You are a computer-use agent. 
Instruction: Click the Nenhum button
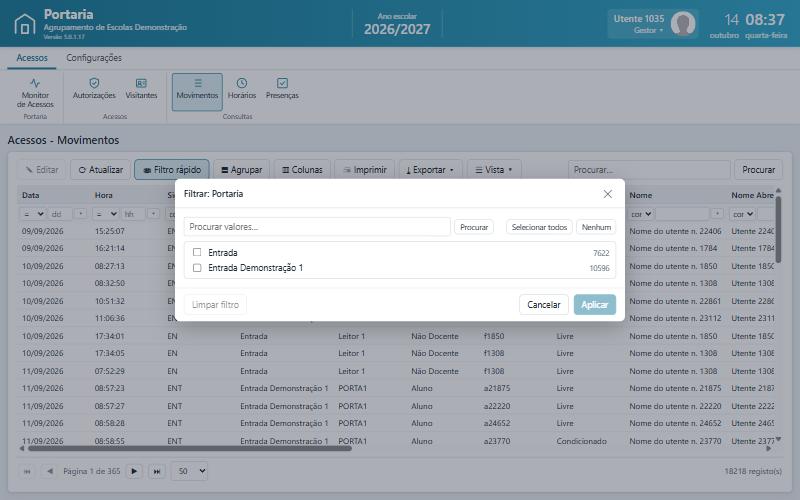[596, 227]
